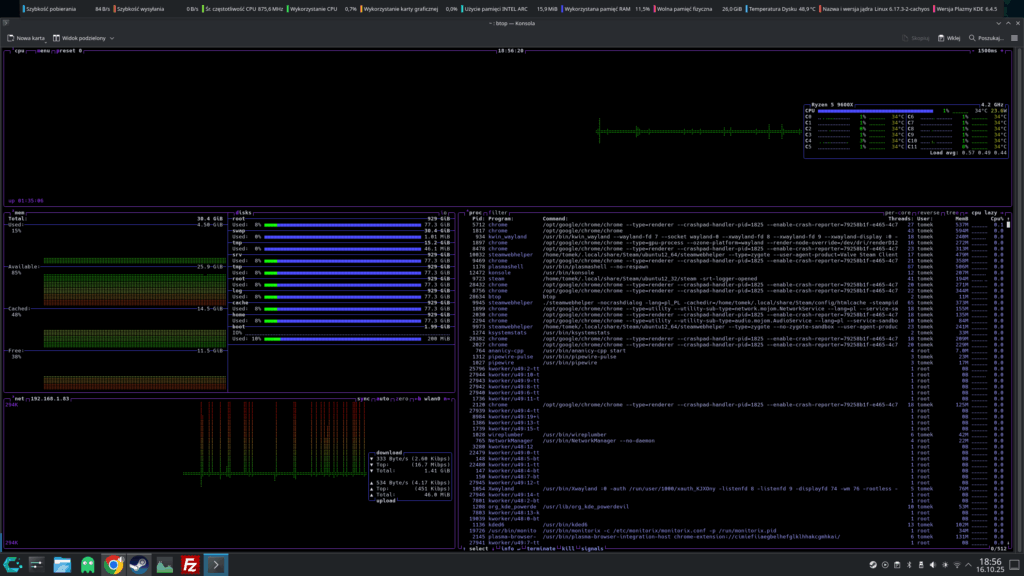
Task: Change the cpu lazy sorting selector
Action: [984, 212]
